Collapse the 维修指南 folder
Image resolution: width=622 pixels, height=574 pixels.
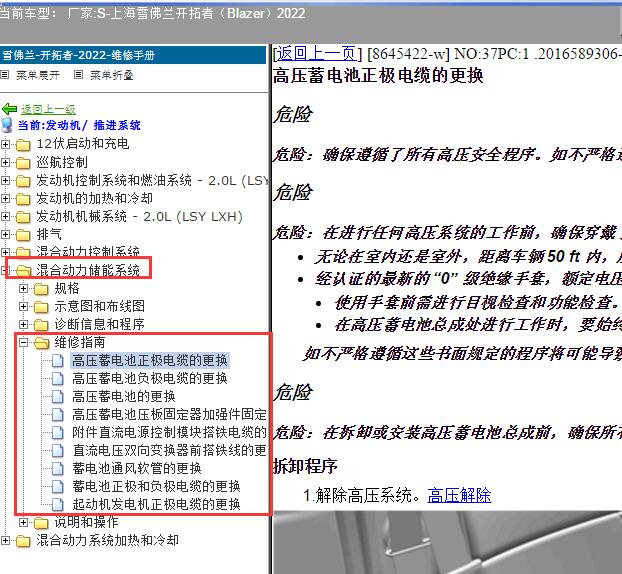click(x=23, y=342)
